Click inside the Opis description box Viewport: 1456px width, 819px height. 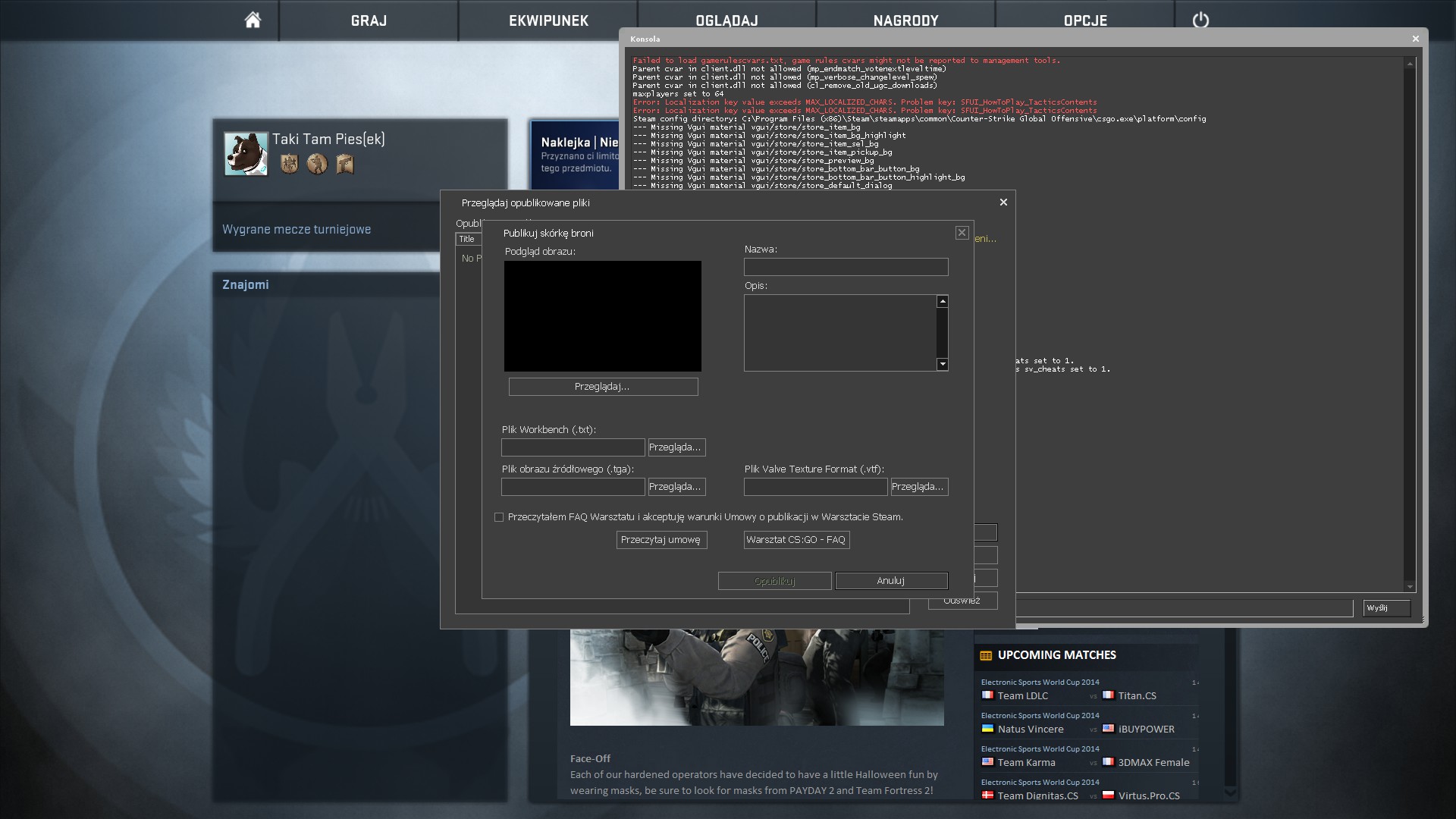(x=840, y=333)
